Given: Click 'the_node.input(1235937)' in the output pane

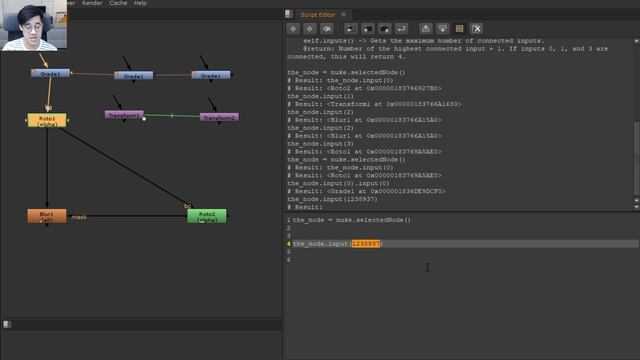Looking at the screenshot, I should point(332,199).
